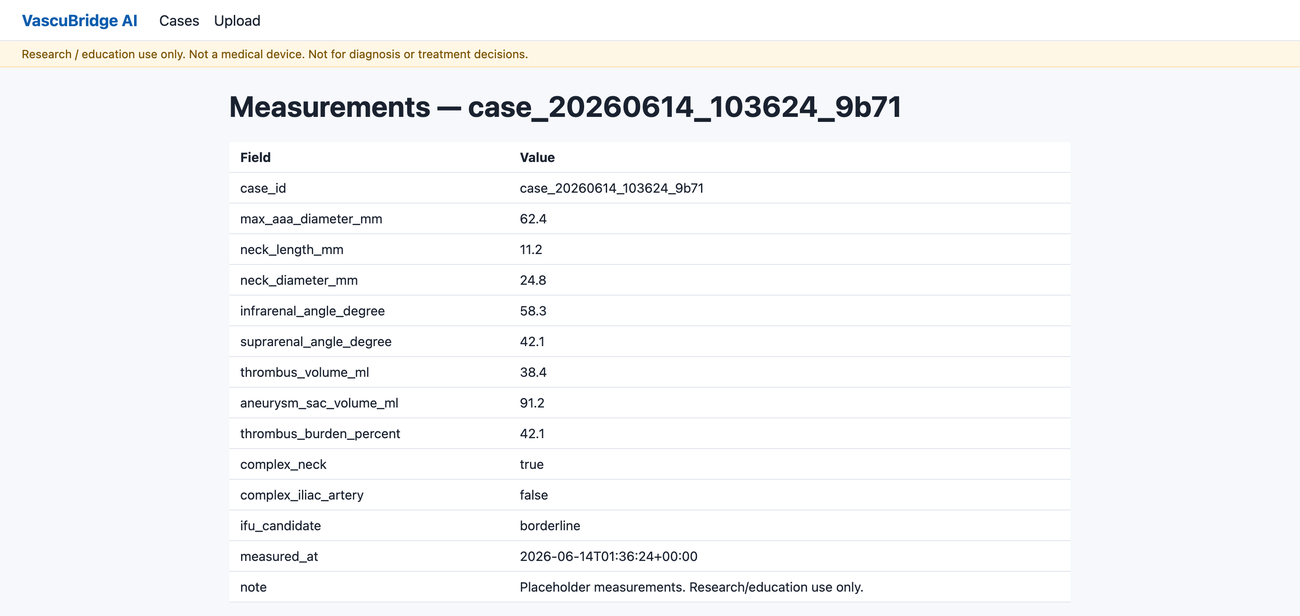Select the complex_neck field label
Viewport: 1300px width, 616px height.
pyautogui.click(x=283, y=464)
